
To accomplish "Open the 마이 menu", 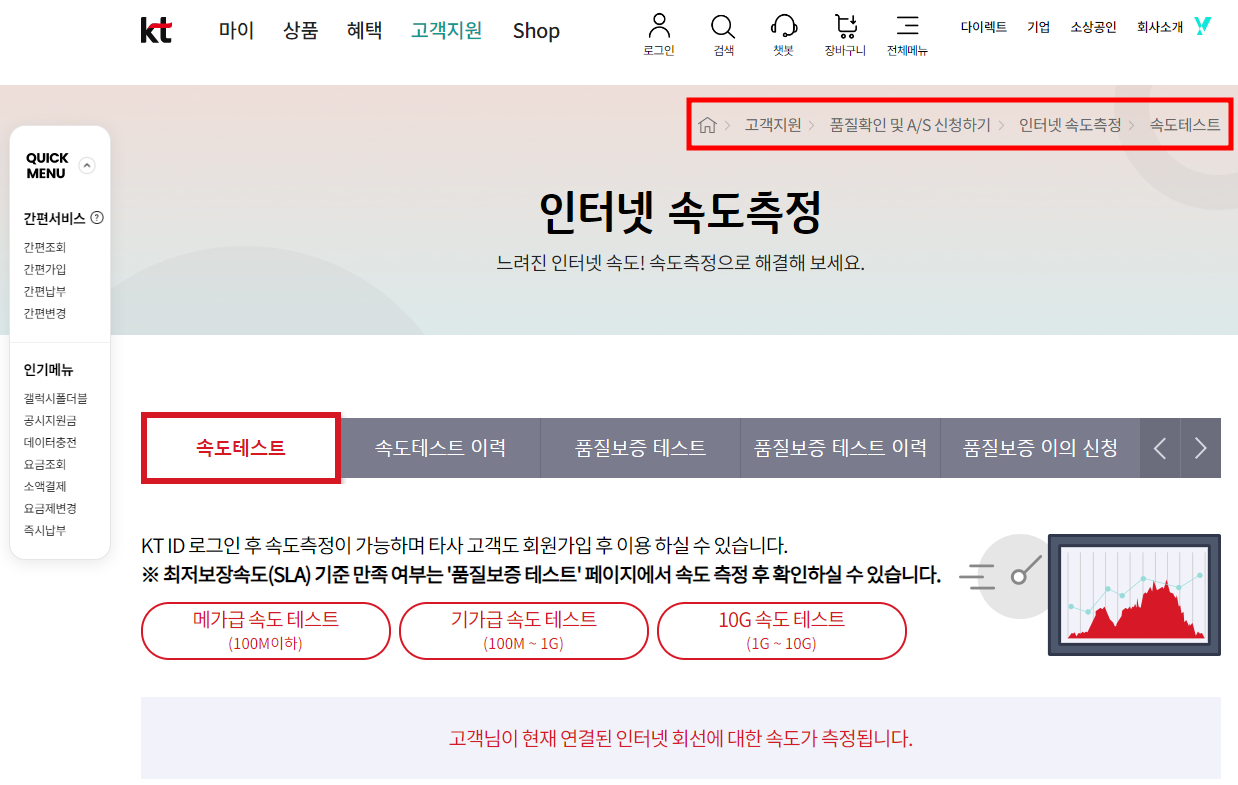I will [x=237, y=31].
